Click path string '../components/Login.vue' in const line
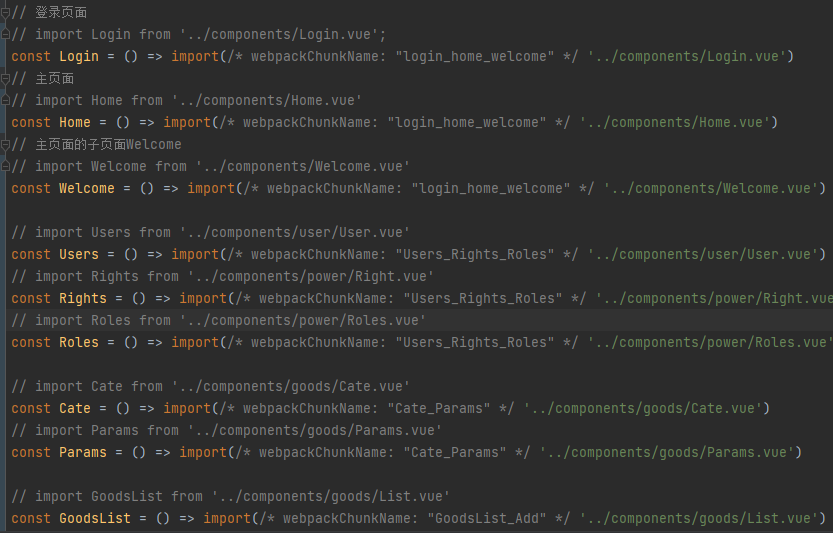The image size is (833, 533). 686,56
